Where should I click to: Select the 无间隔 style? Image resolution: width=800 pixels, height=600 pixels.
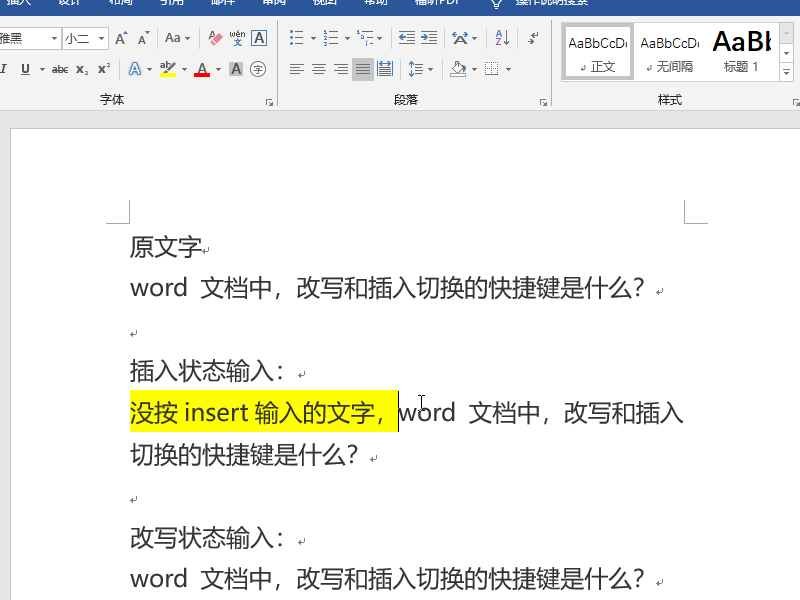click(x=669, y=53)
